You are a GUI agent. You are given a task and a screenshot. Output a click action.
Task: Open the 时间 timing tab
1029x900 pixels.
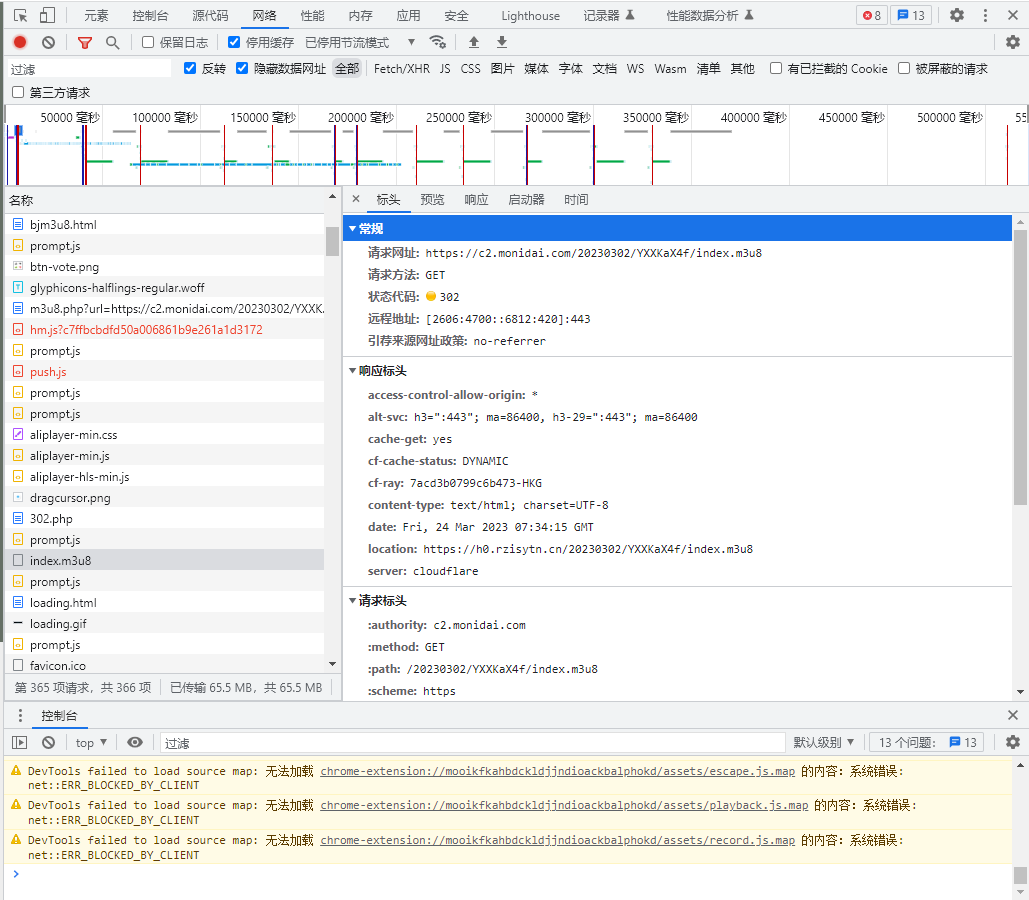(576, 200)
